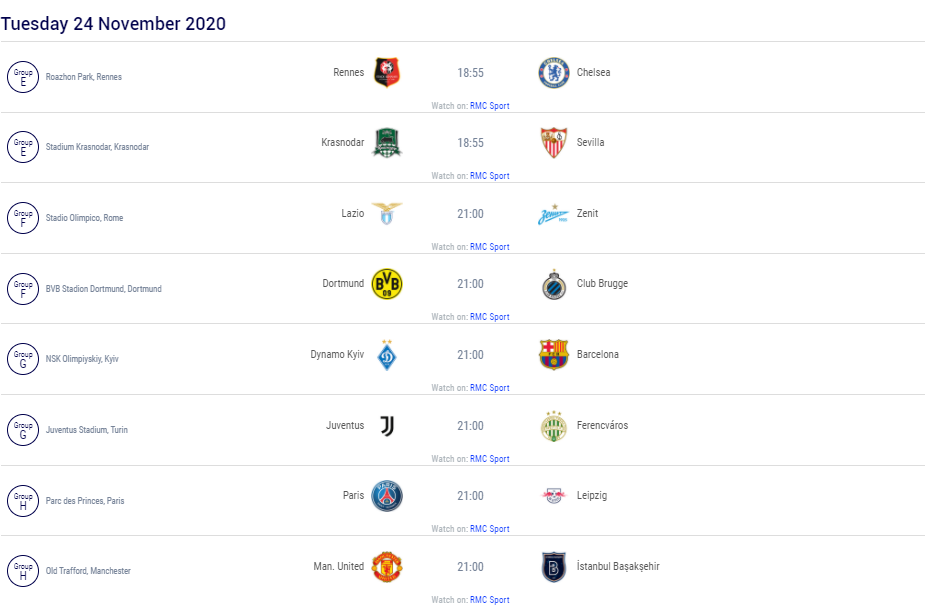Open the Manchester United crest

(387, 567)
